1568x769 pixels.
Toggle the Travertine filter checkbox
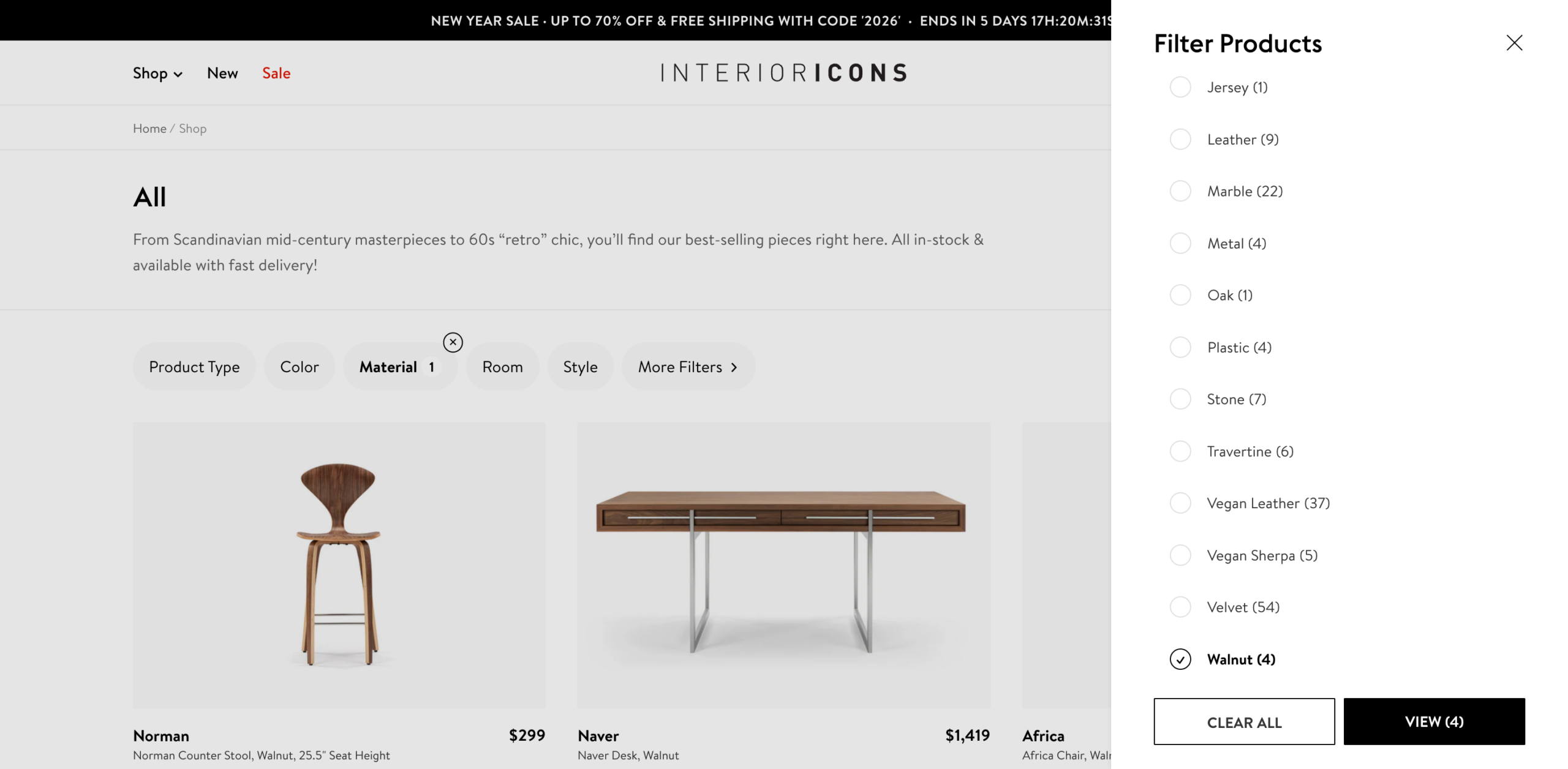point(1180,451)
